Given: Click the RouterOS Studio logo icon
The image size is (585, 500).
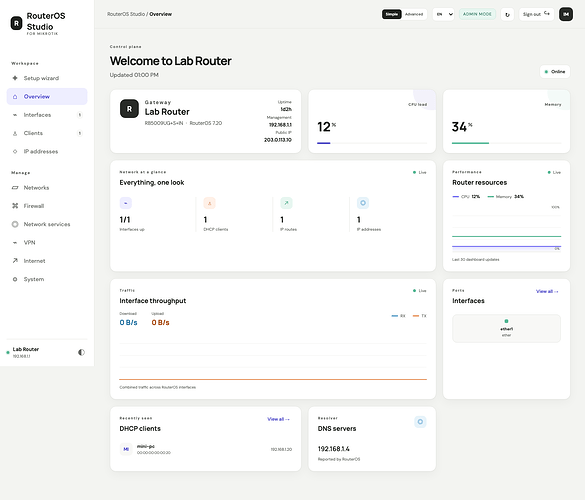Looking at the screenshot, I should (x=16, y=23).
